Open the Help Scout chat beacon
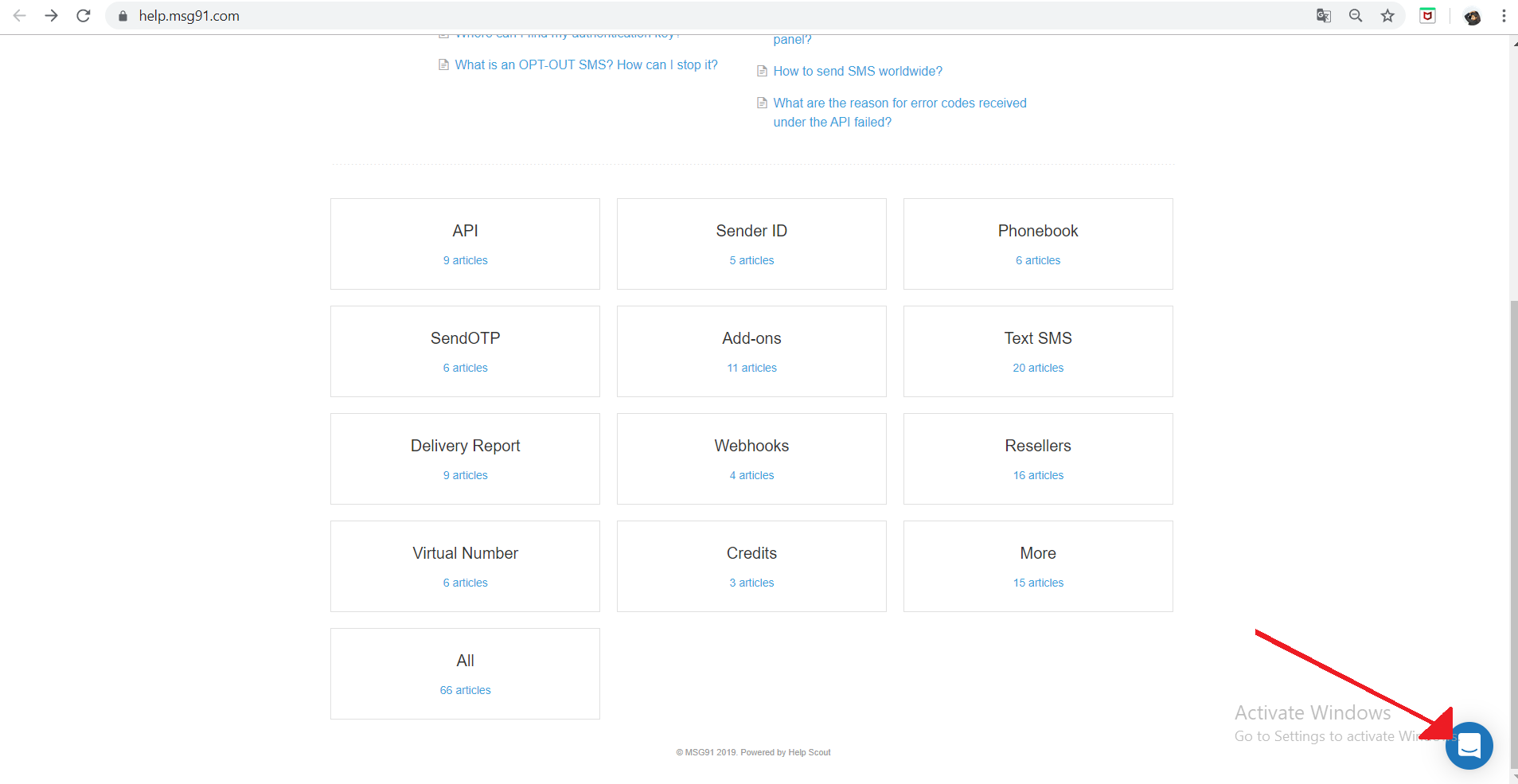This screenshot has width=1518, height=784. point(1469,746)
